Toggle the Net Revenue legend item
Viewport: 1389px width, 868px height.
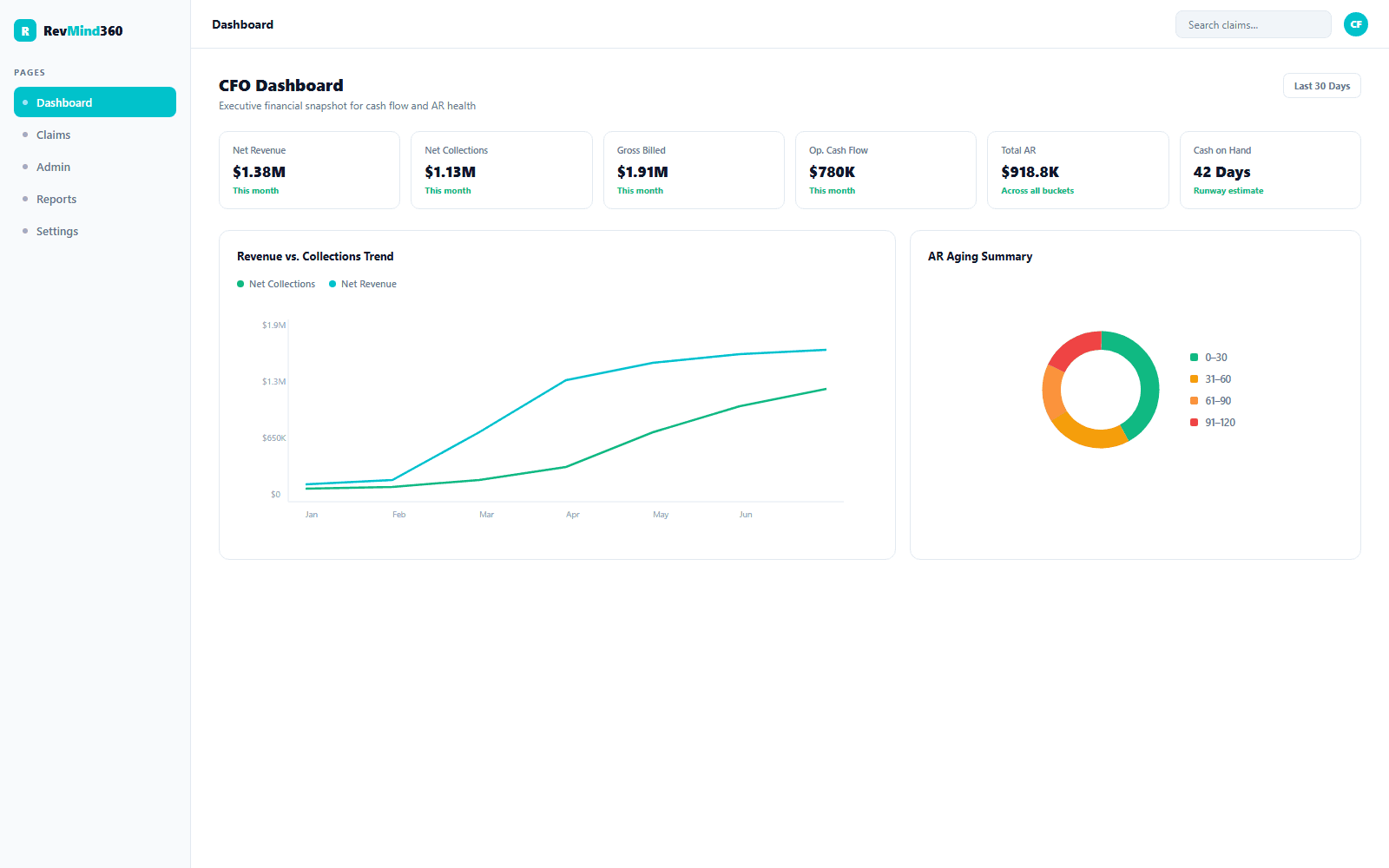tap(363, 284)
